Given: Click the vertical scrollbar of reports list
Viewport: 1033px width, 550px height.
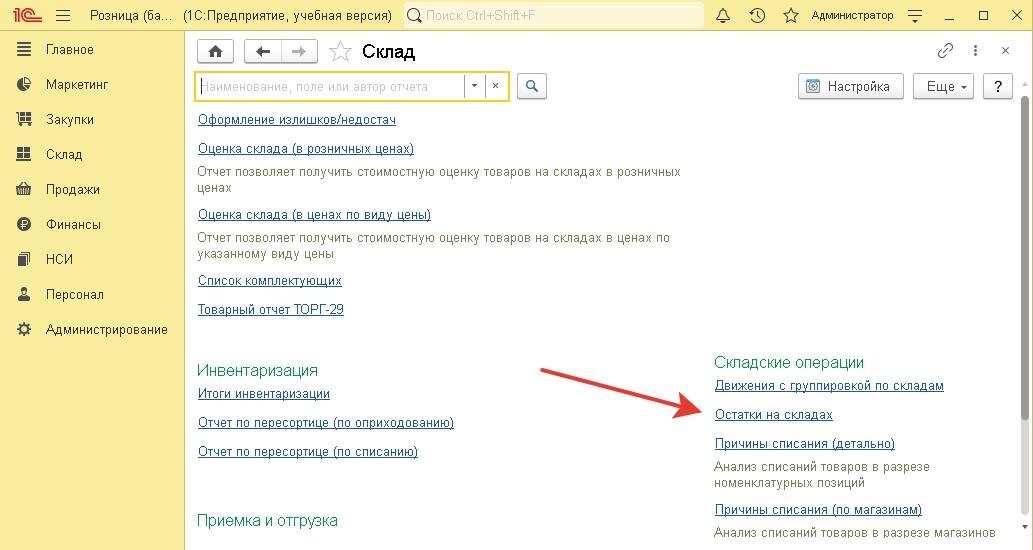Looking at the screenshot, I should [x=1024, y=257].
